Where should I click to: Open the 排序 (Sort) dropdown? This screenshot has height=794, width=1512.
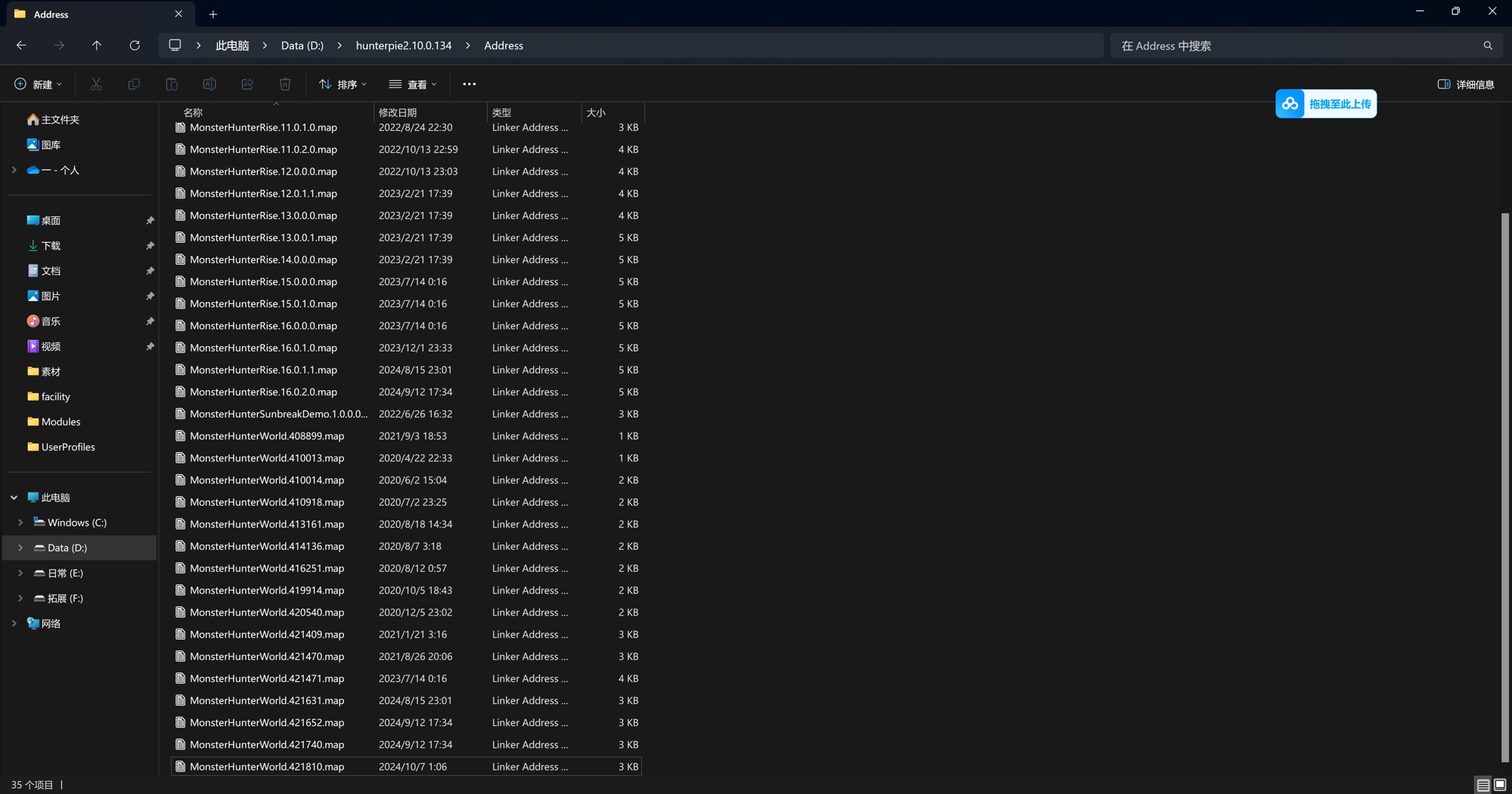tap(342, 84)
